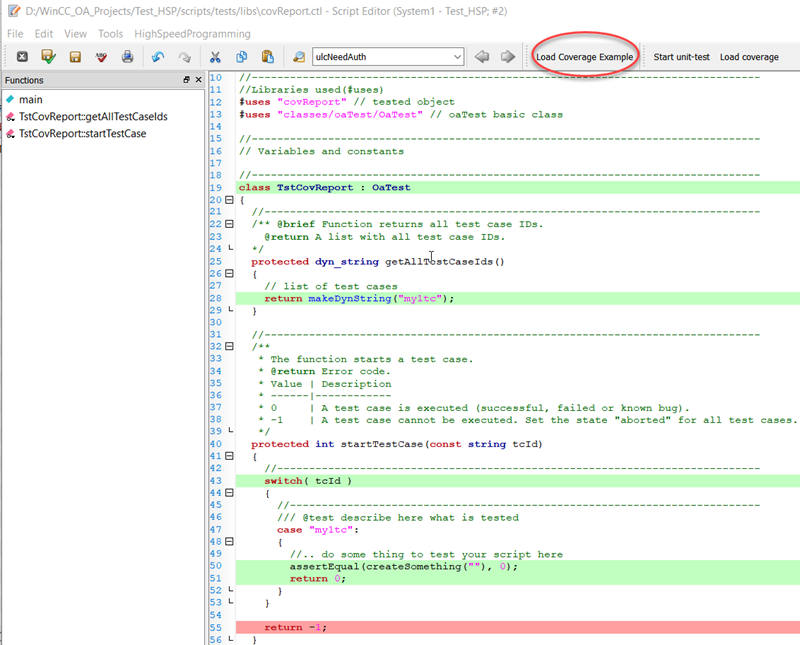This screenshot has width=800, height=645.
Task: Copy the selection using the copy icon
Action: coord(241,57)
